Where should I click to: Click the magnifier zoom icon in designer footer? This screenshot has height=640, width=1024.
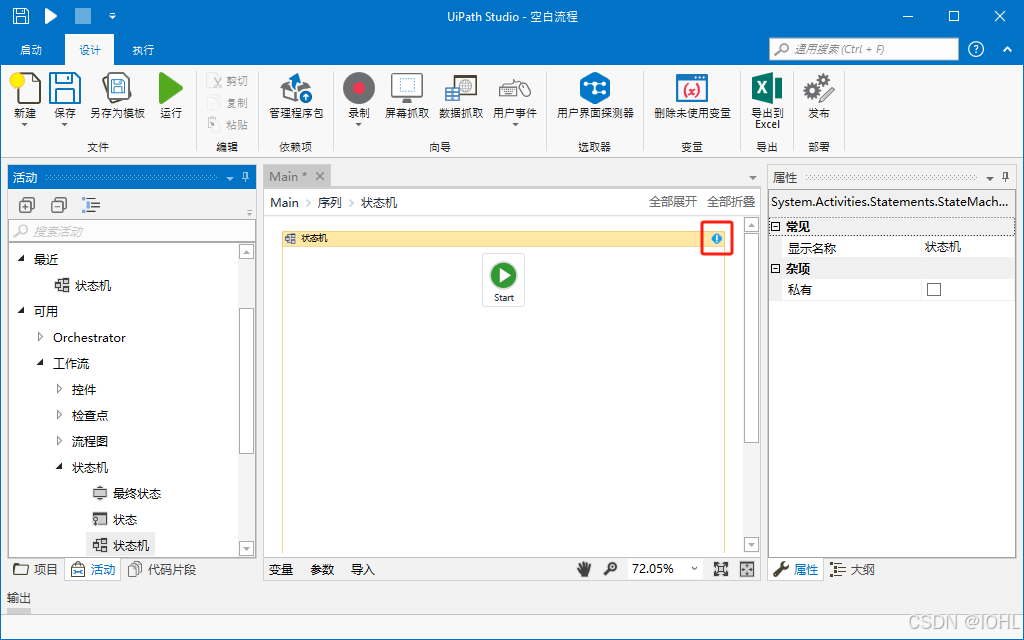coord(610,569)
